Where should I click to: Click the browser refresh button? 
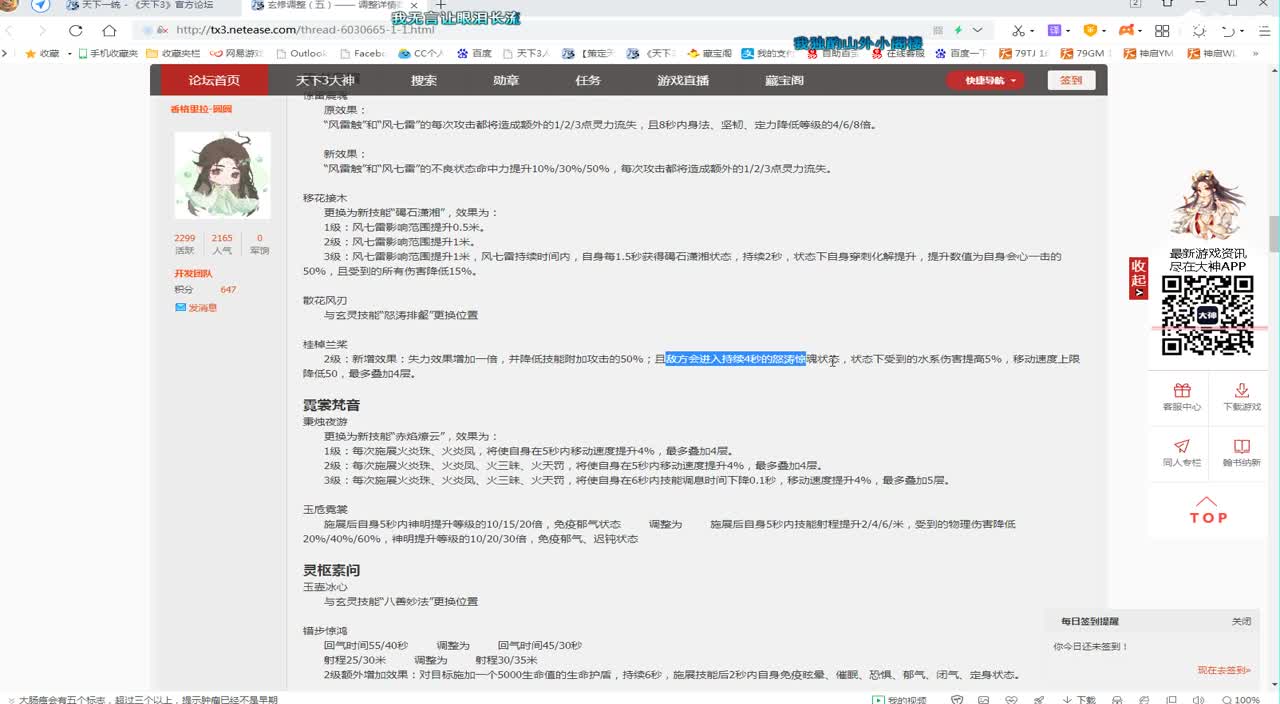[x=76, y=30]
